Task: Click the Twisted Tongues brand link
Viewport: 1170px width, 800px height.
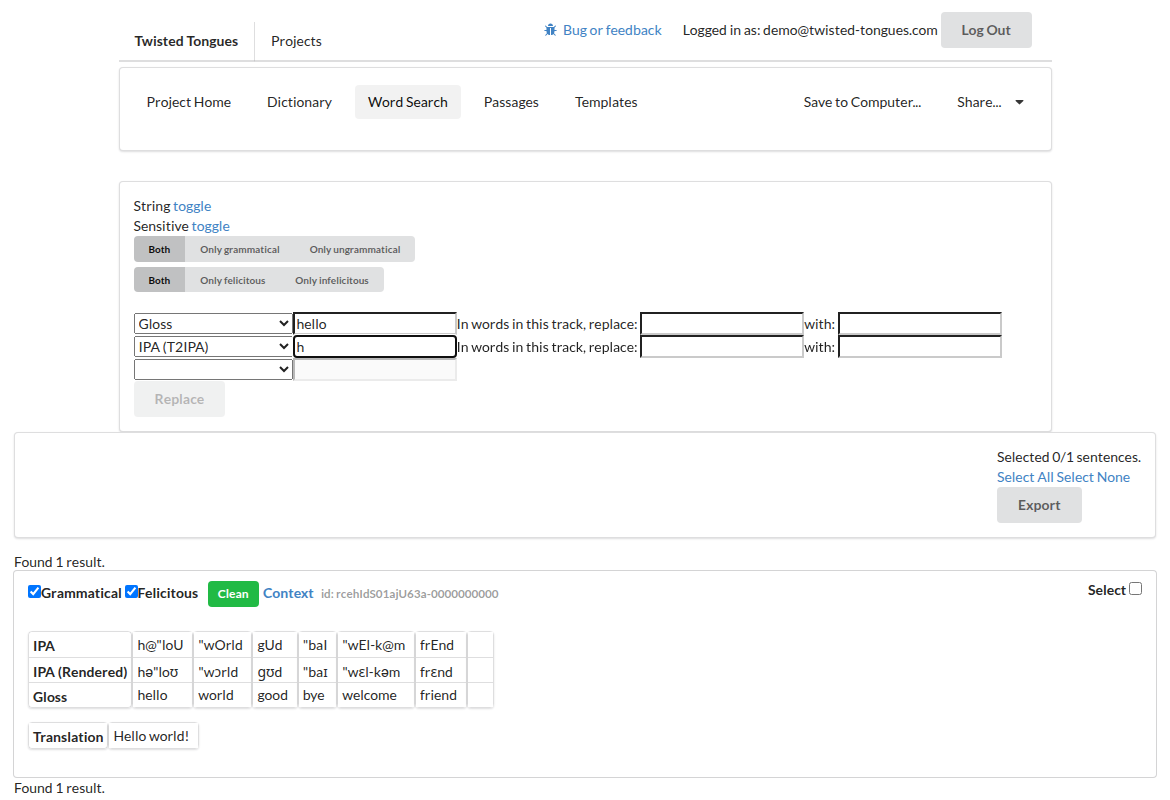Action: [186, 41]
